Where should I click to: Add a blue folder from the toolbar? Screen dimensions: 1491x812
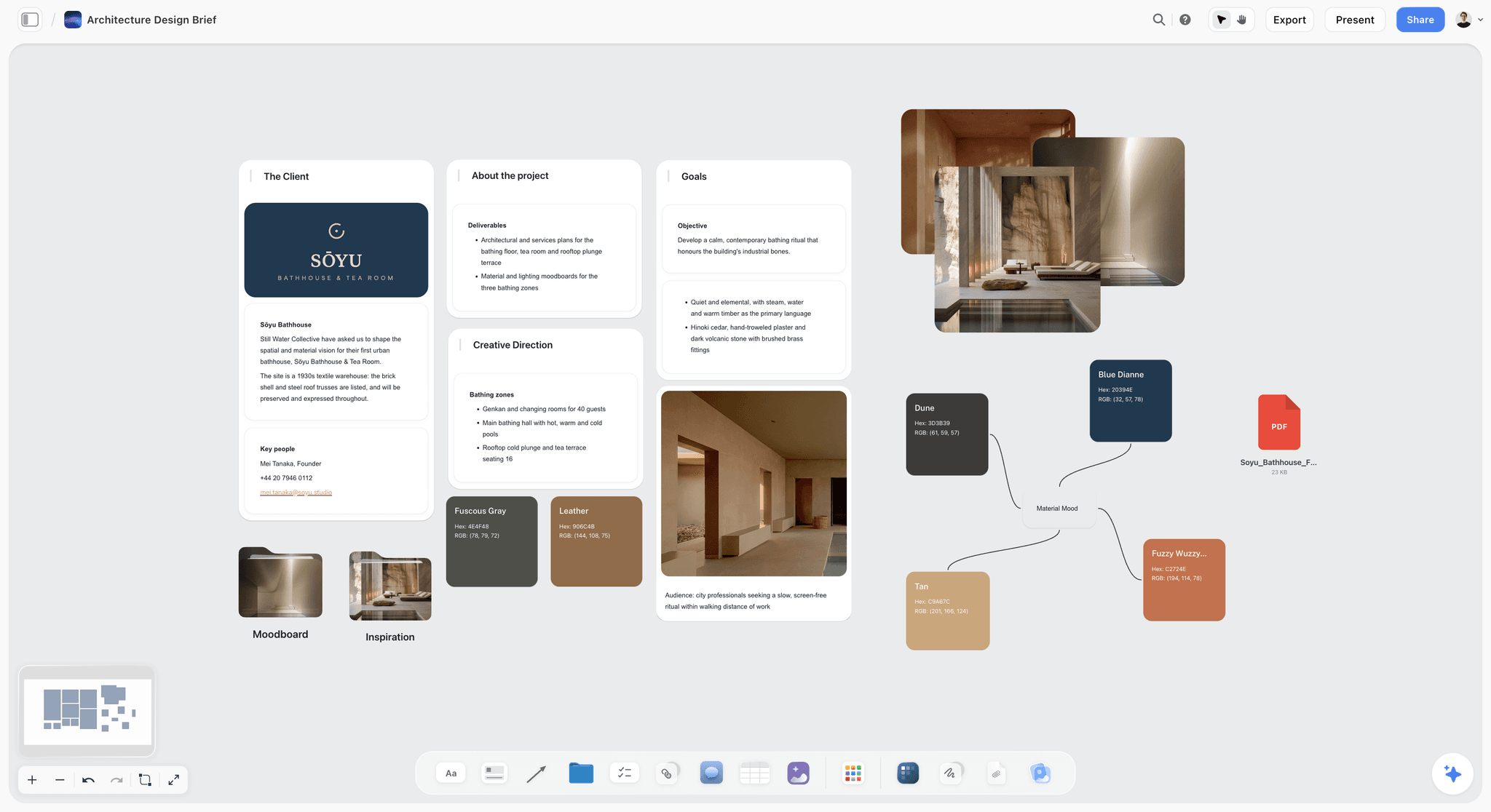pyautogui.click(x=581, y=773)
